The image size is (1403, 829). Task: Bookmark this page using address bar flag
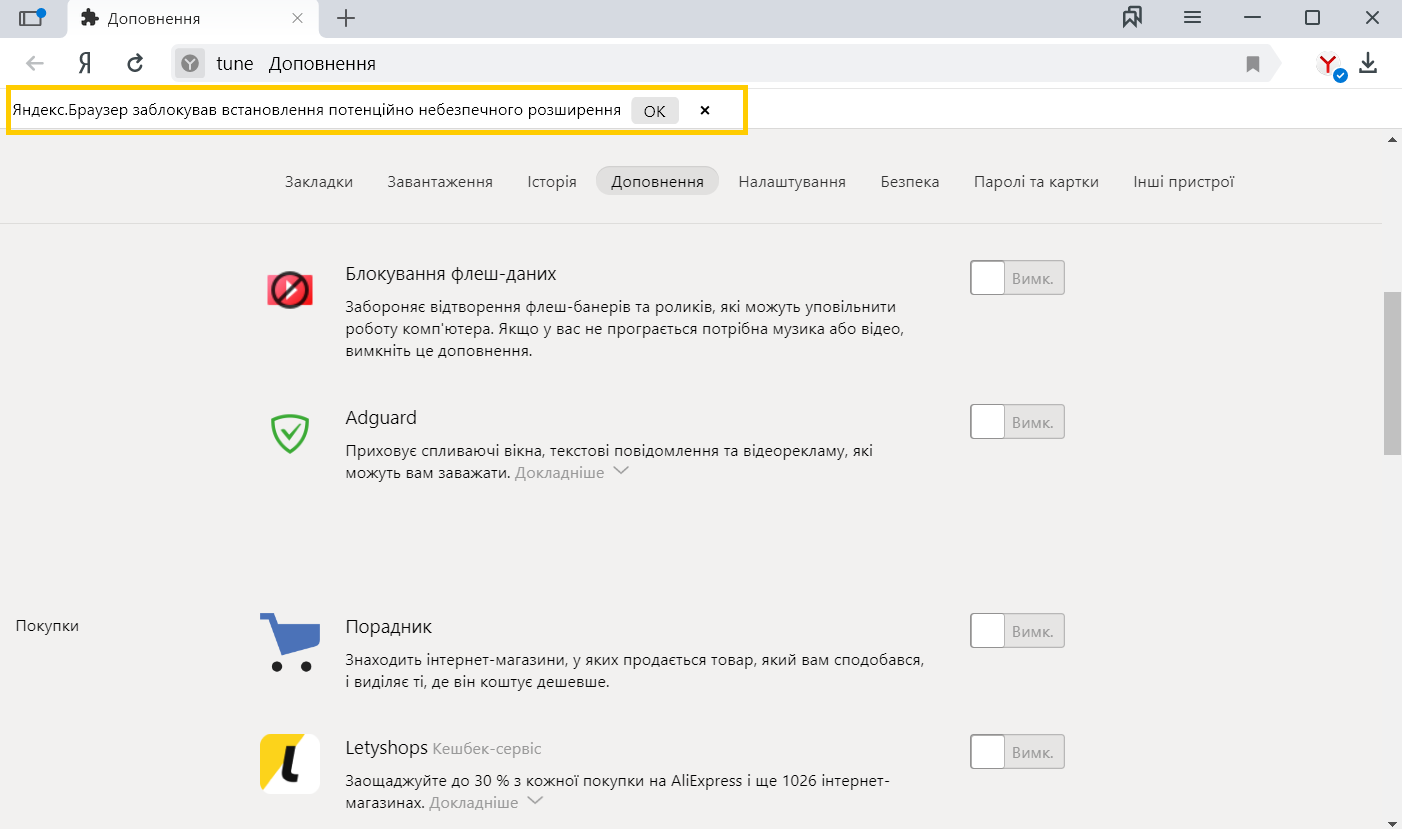(1253, 64)
